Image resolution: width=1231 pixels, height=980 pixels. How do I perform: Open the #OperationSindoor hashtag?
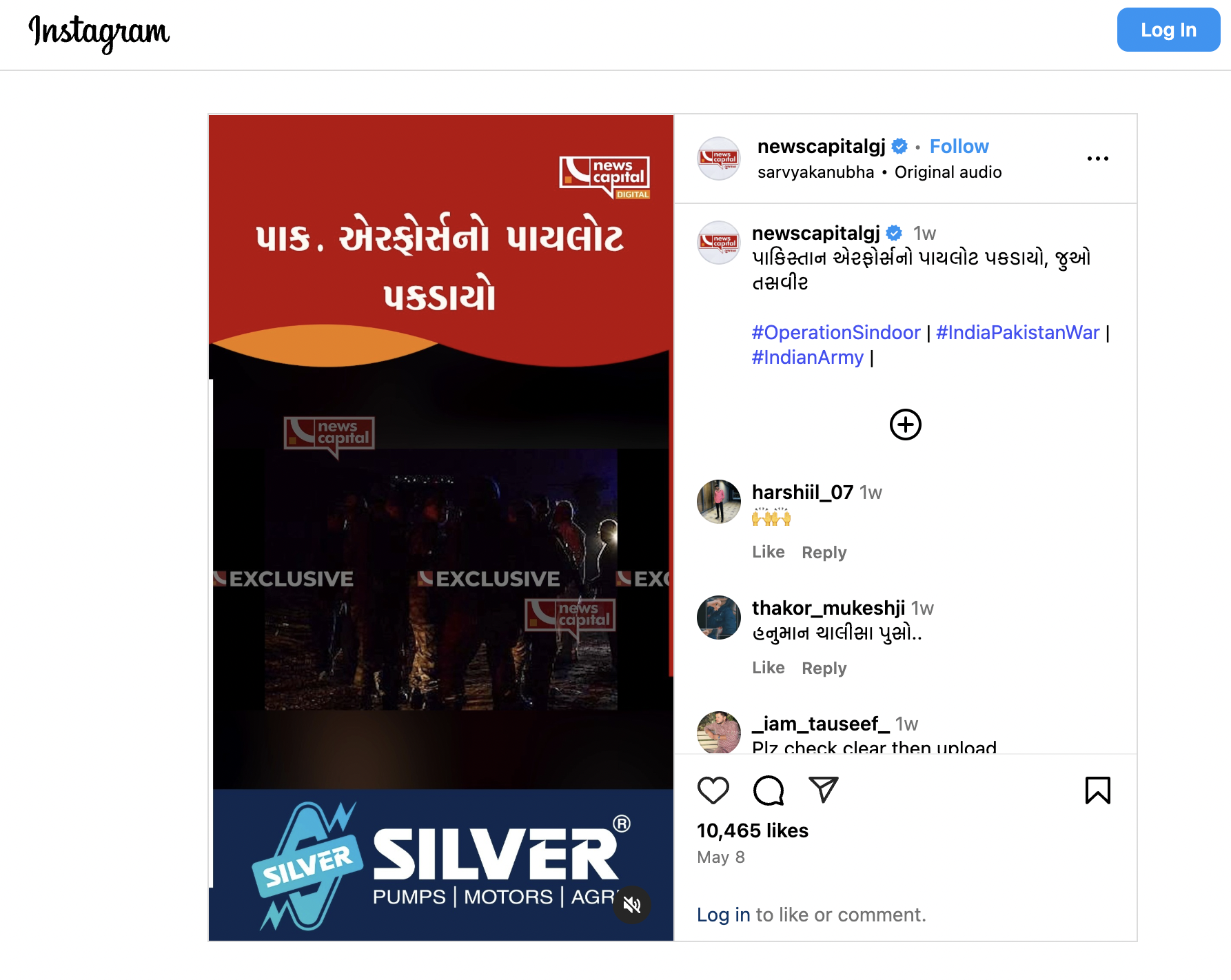(836, 332)
